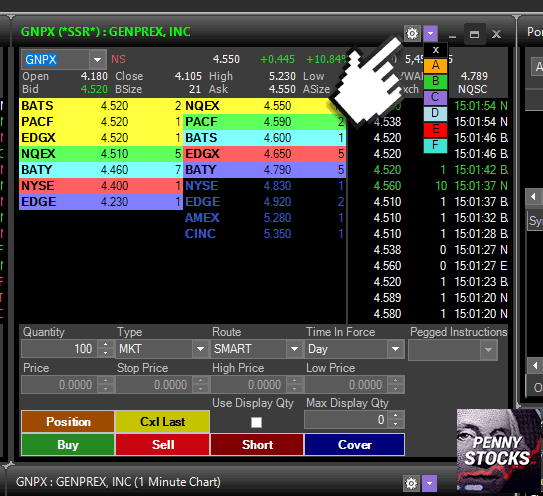Increase the Max Display Qty stepper
Image resolution: width=543 pixels, height=496 pixels.
(x=395, y=415)
